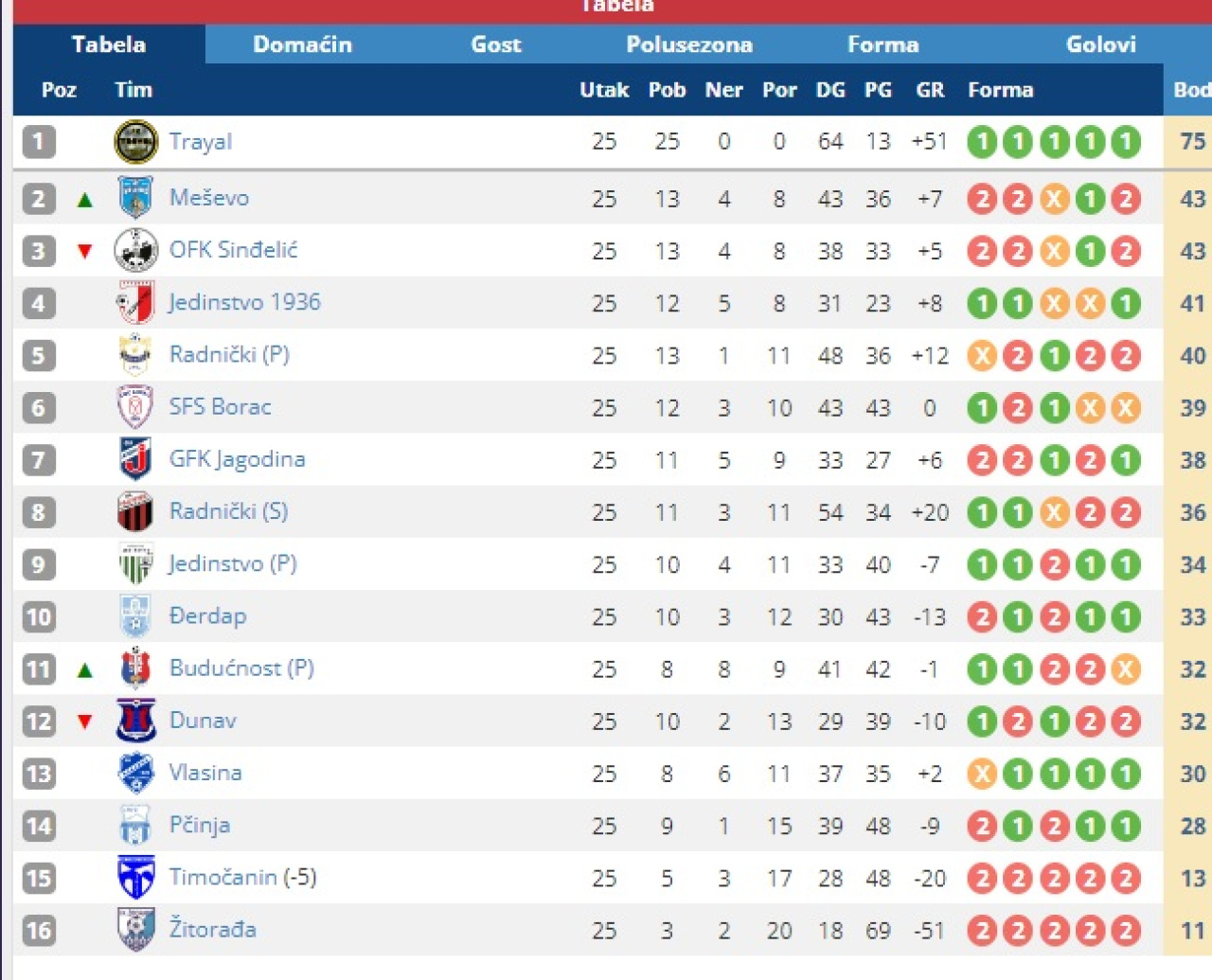The width and height of the screenshot is (1212, 980).
Task: Open the Radnički (P) team link
Action: click(x=229, y=355)
